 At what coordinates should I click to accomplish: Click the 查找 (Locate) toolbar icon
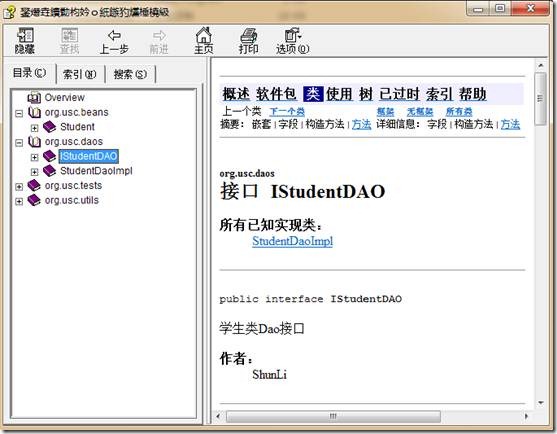70,36
